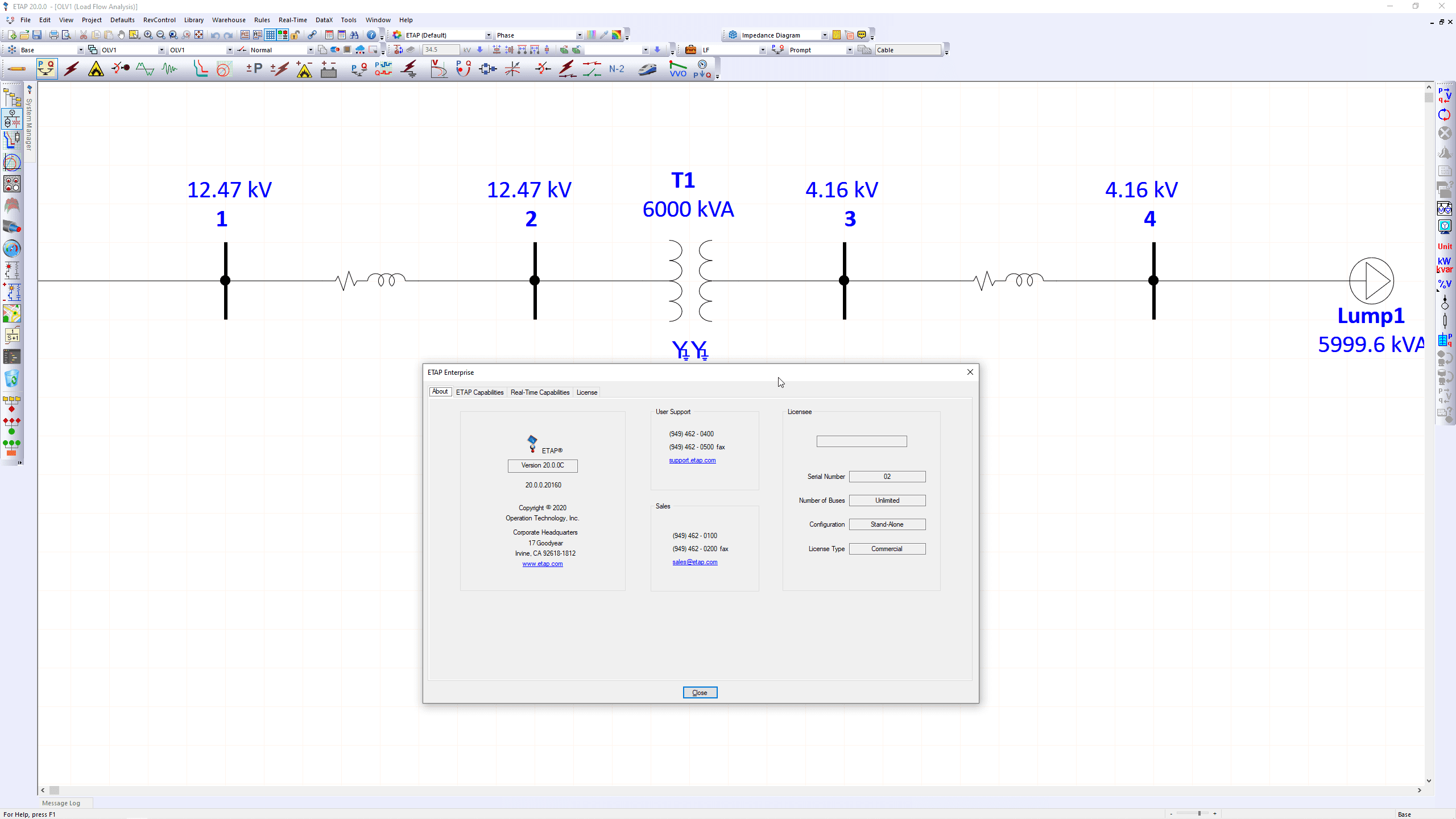The image size is (1456, 819).
Task: Run the Volt/Var Optimization (VVO) tool
Action: tap(677, 69)
